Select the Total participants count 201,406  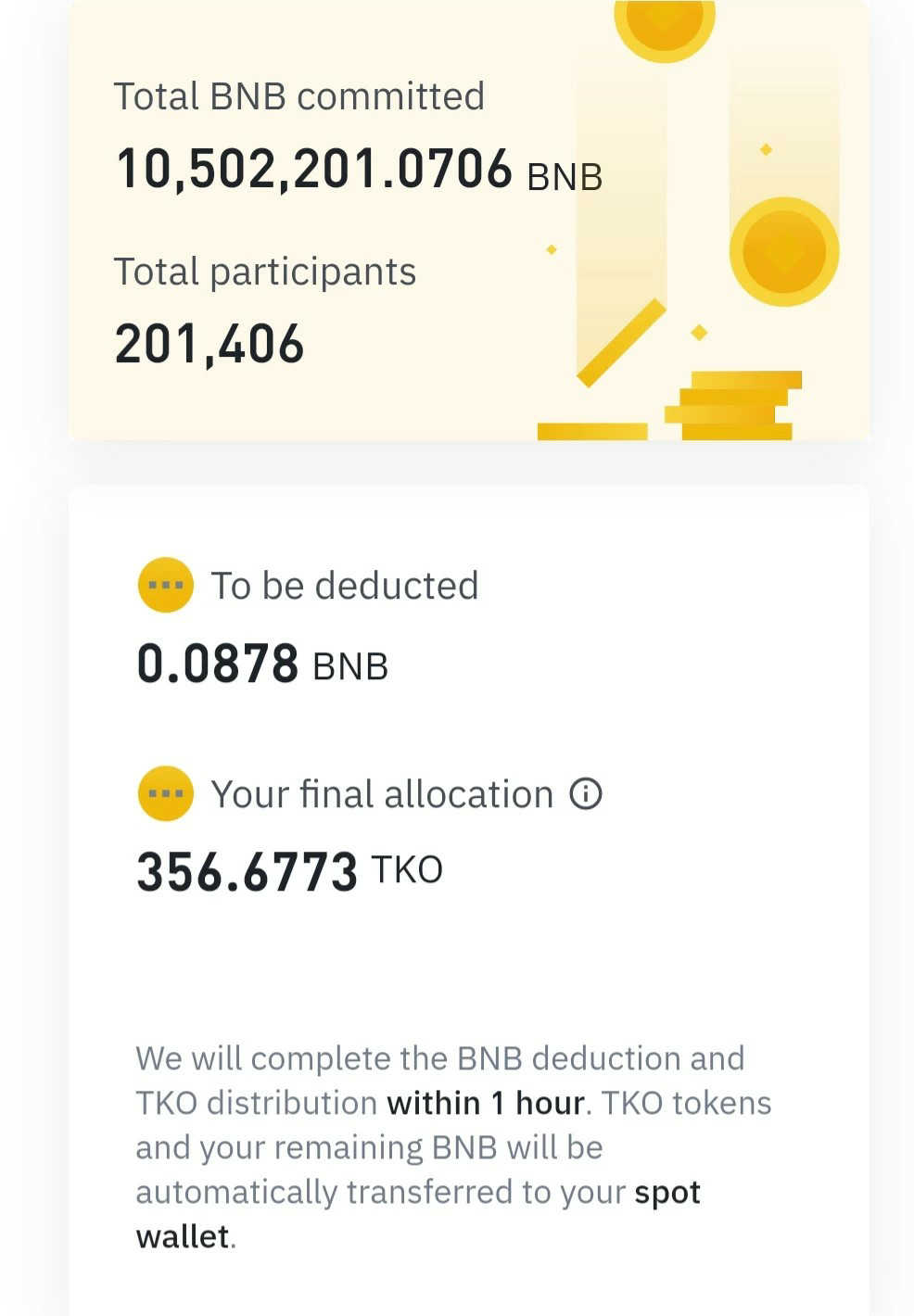click(209, 345)
